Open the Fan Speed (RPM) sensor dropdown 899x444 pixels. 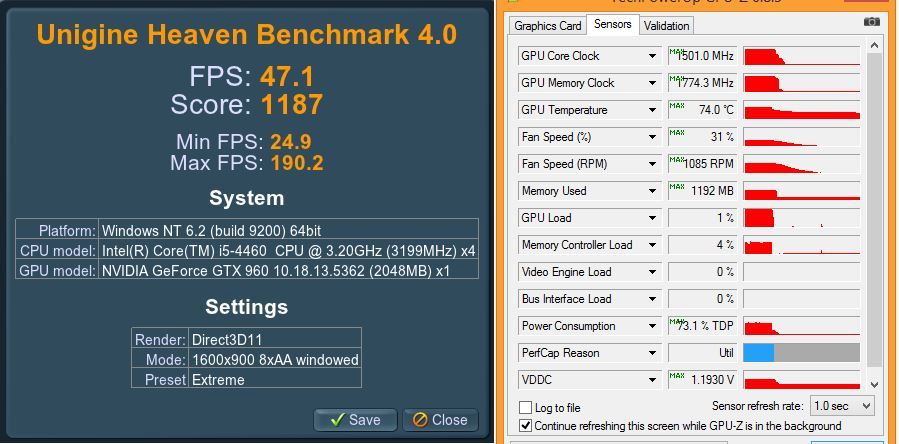pyautogui.click(x=652, y=164)
